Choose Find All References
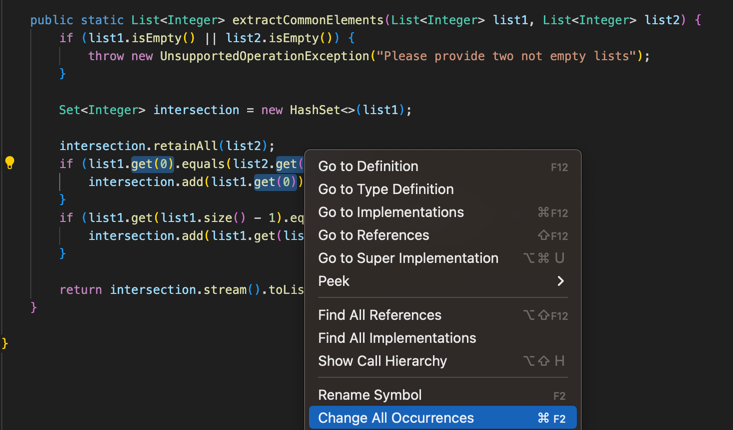The height and width of the screenshot is (430, 733). coord(379,315)
